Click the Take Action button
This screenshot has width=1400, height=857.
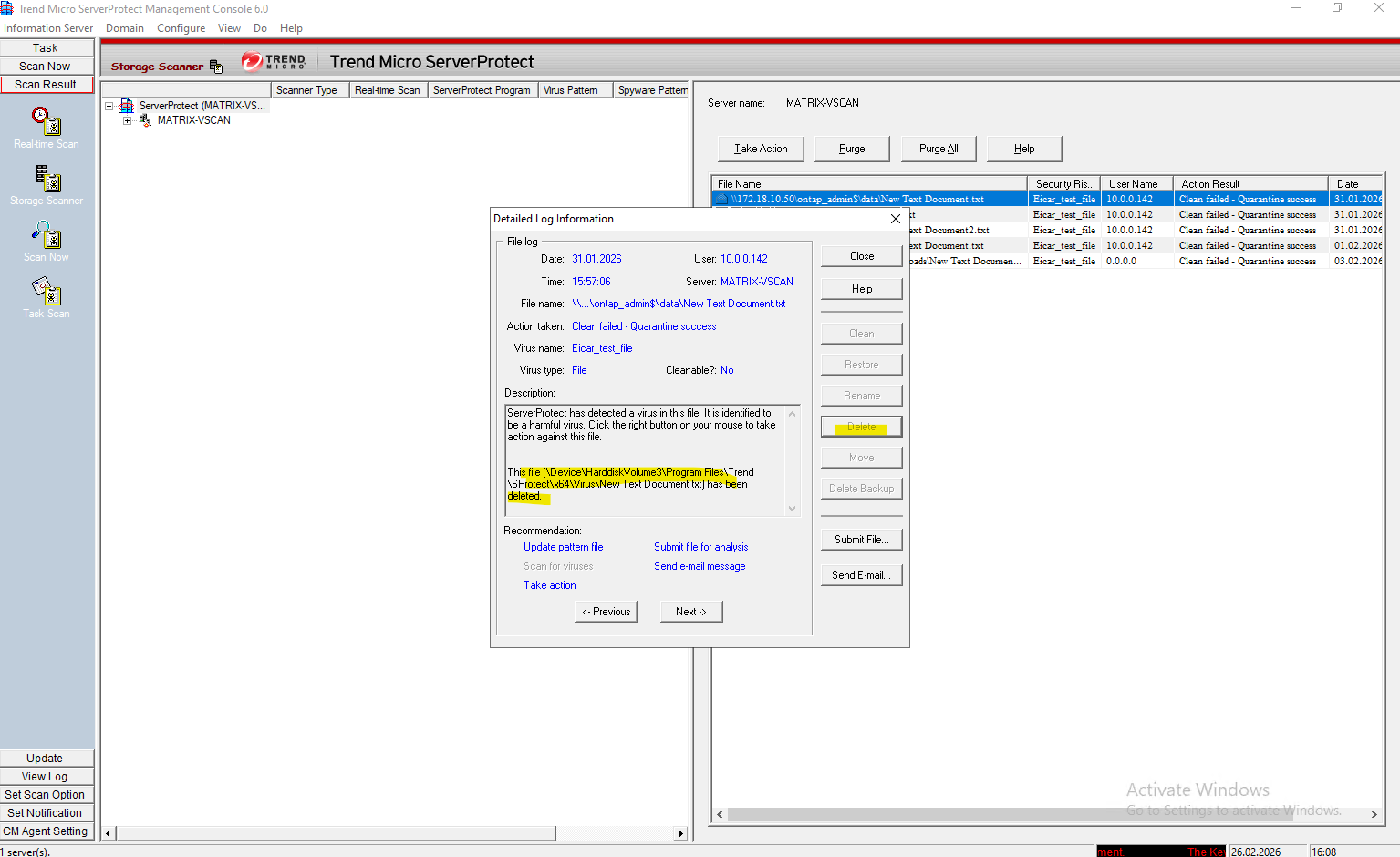761,149
